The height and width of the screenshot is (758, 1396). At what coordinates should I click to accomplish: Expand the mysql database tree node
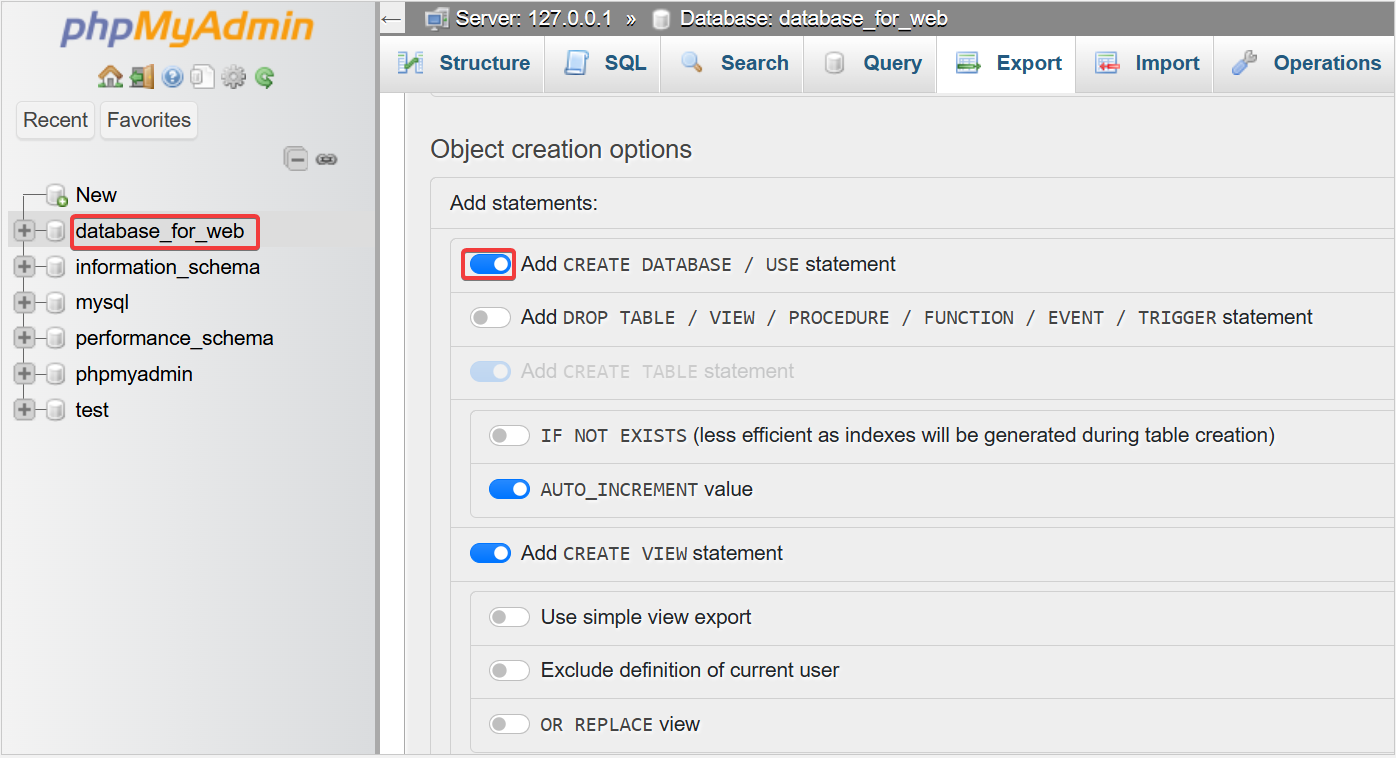(25, 303)
